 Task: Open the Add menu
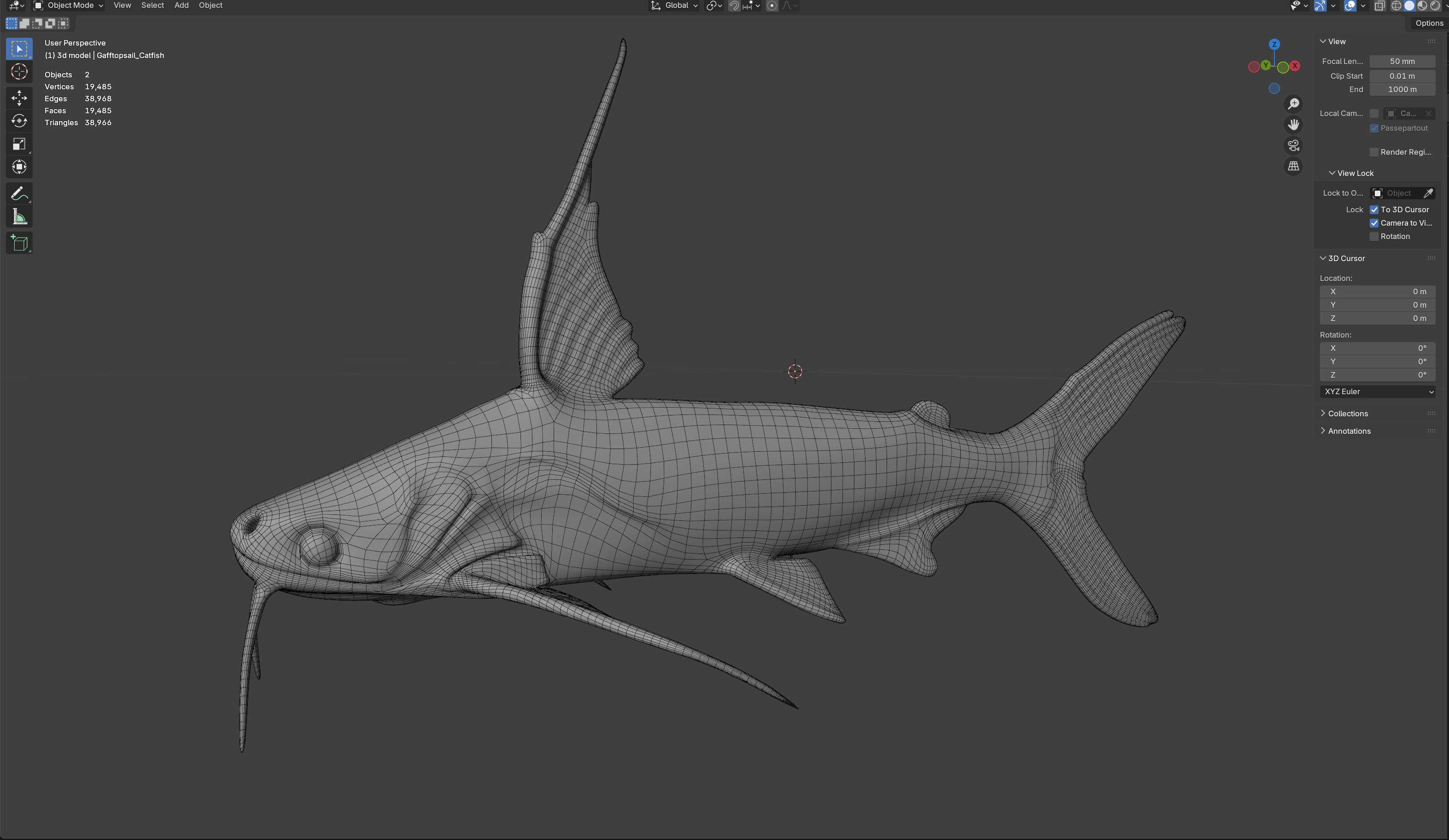click(181, 6)
